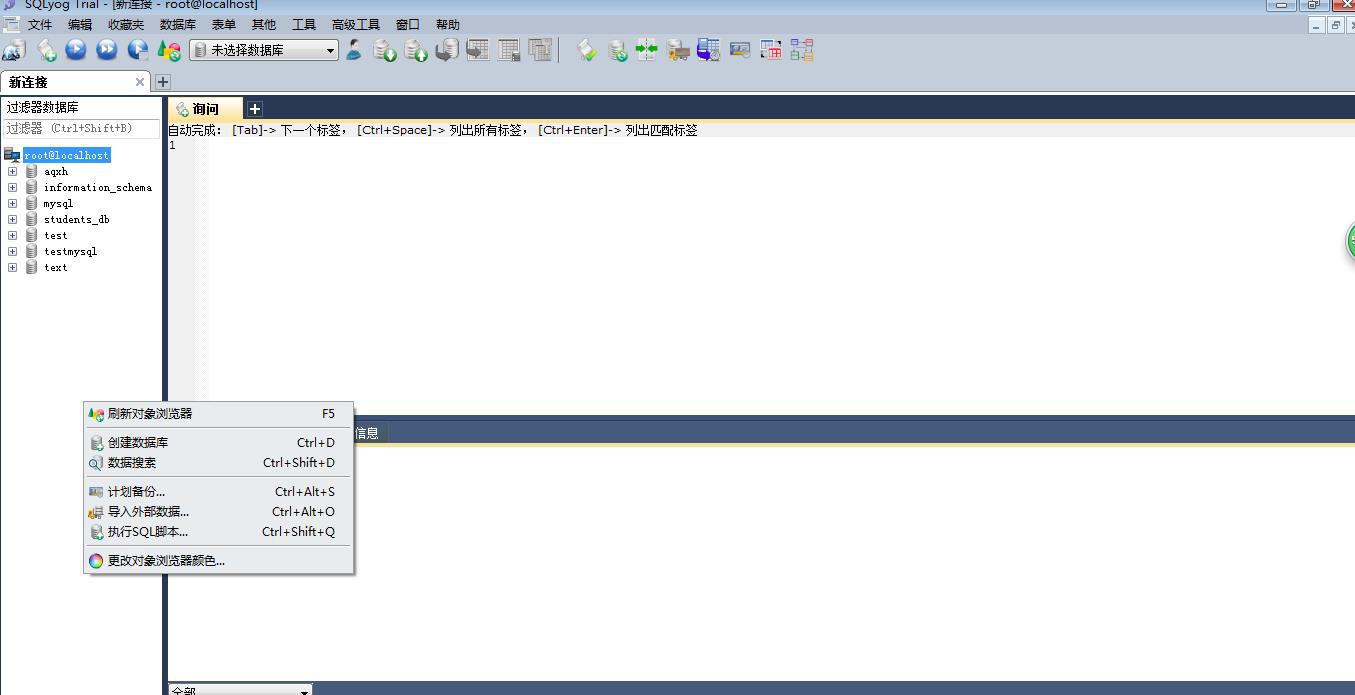Close the 新连接 connection tab
Screen dimensions: 1355x695
click(140, 82)
